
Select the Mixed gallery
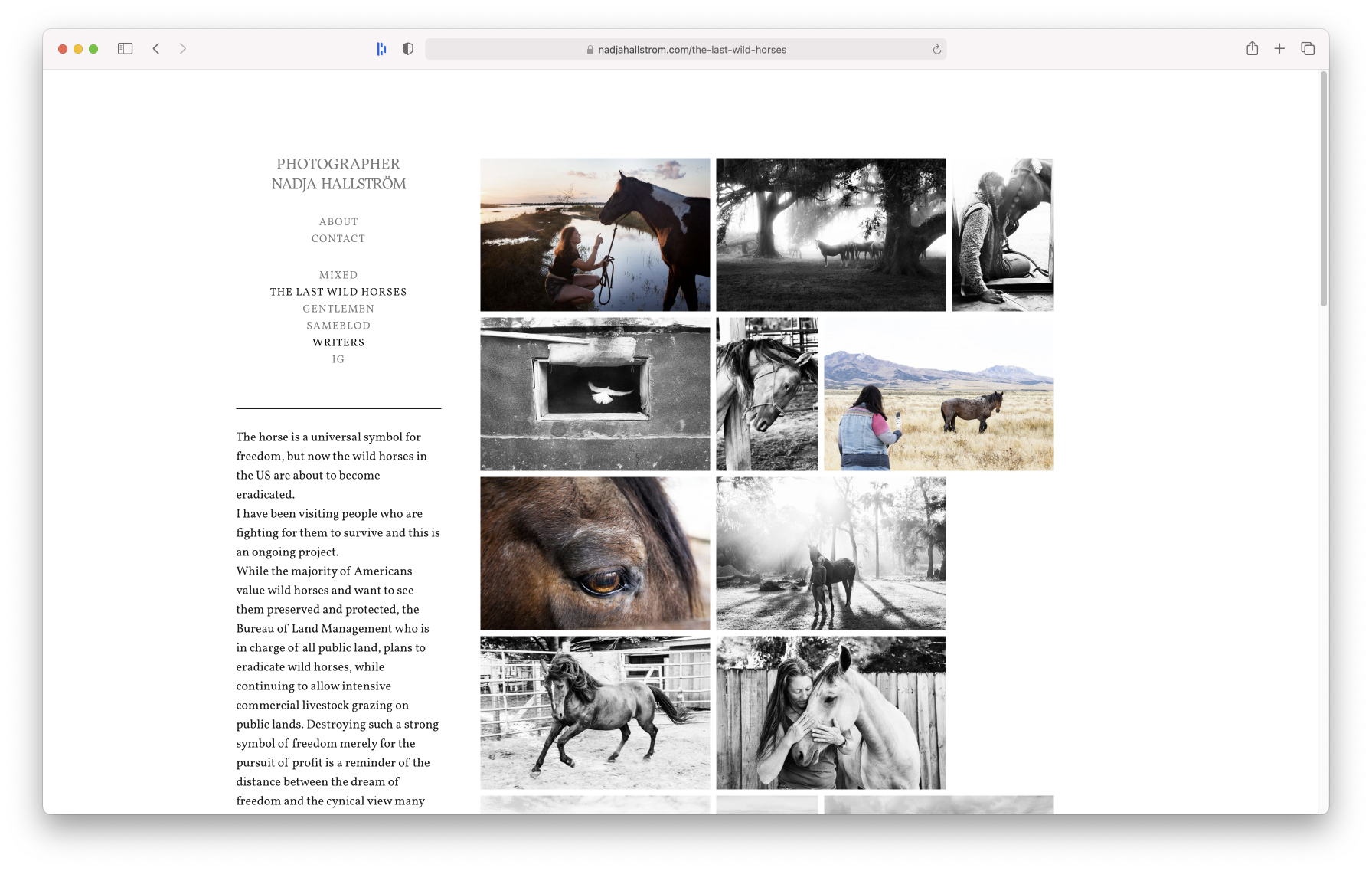338,275
